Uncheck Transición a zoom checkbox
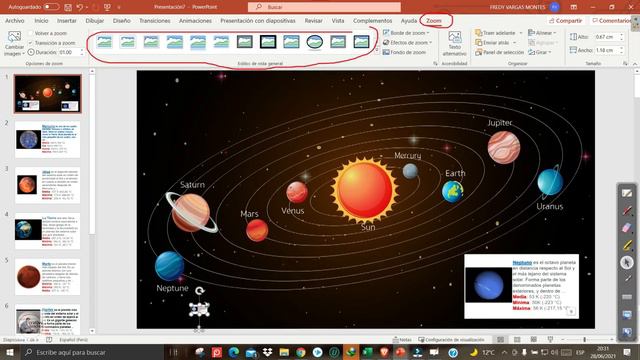640x360 pixels. [x=31, y=43]
